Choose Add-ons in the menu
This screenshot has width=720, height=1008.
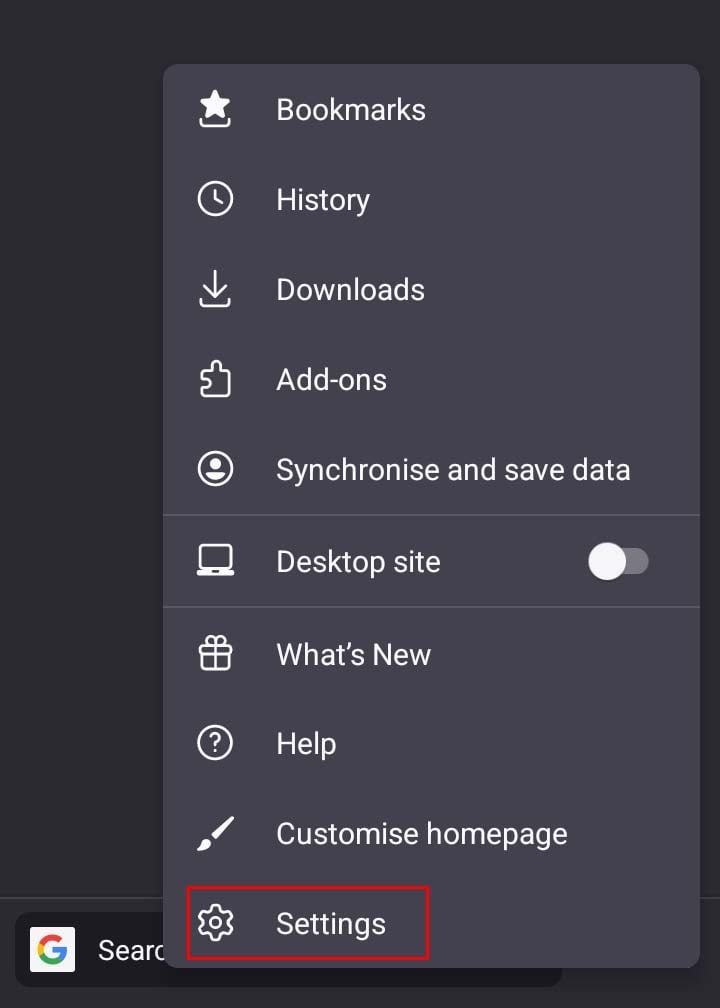tap(331, 380)
